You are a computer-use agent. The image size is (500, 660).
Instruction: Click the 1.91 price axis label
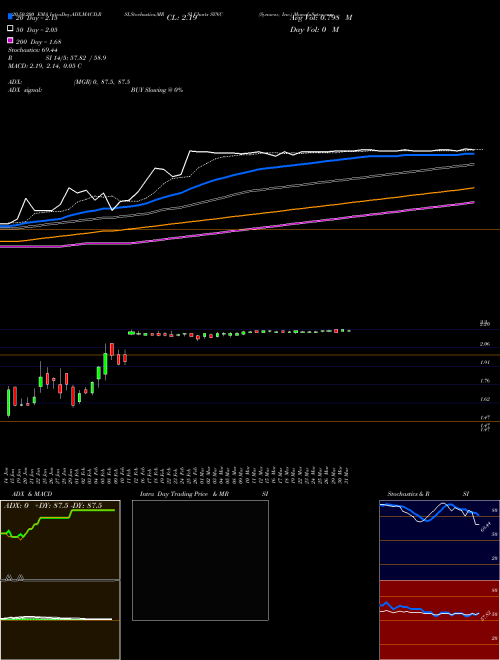tap(485, 362)
